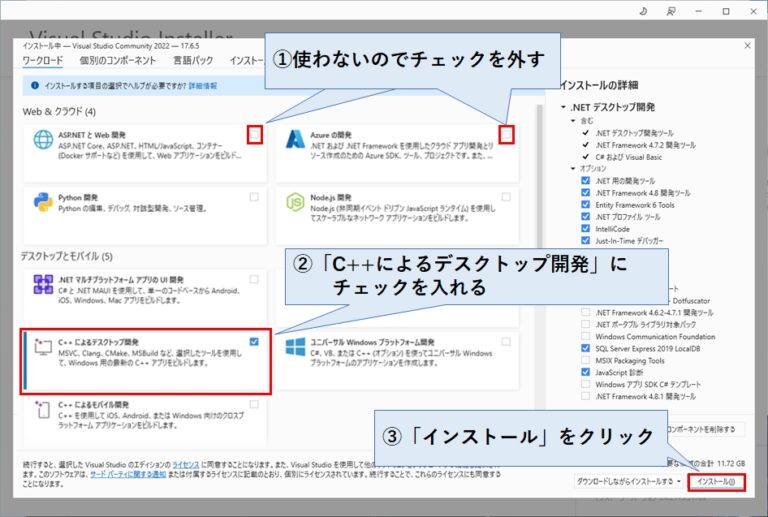The image size is (768, 517).
Task: Click the ユニバーサル Windows プラットフォーム logo icon
Action: (x=293, y=346)
